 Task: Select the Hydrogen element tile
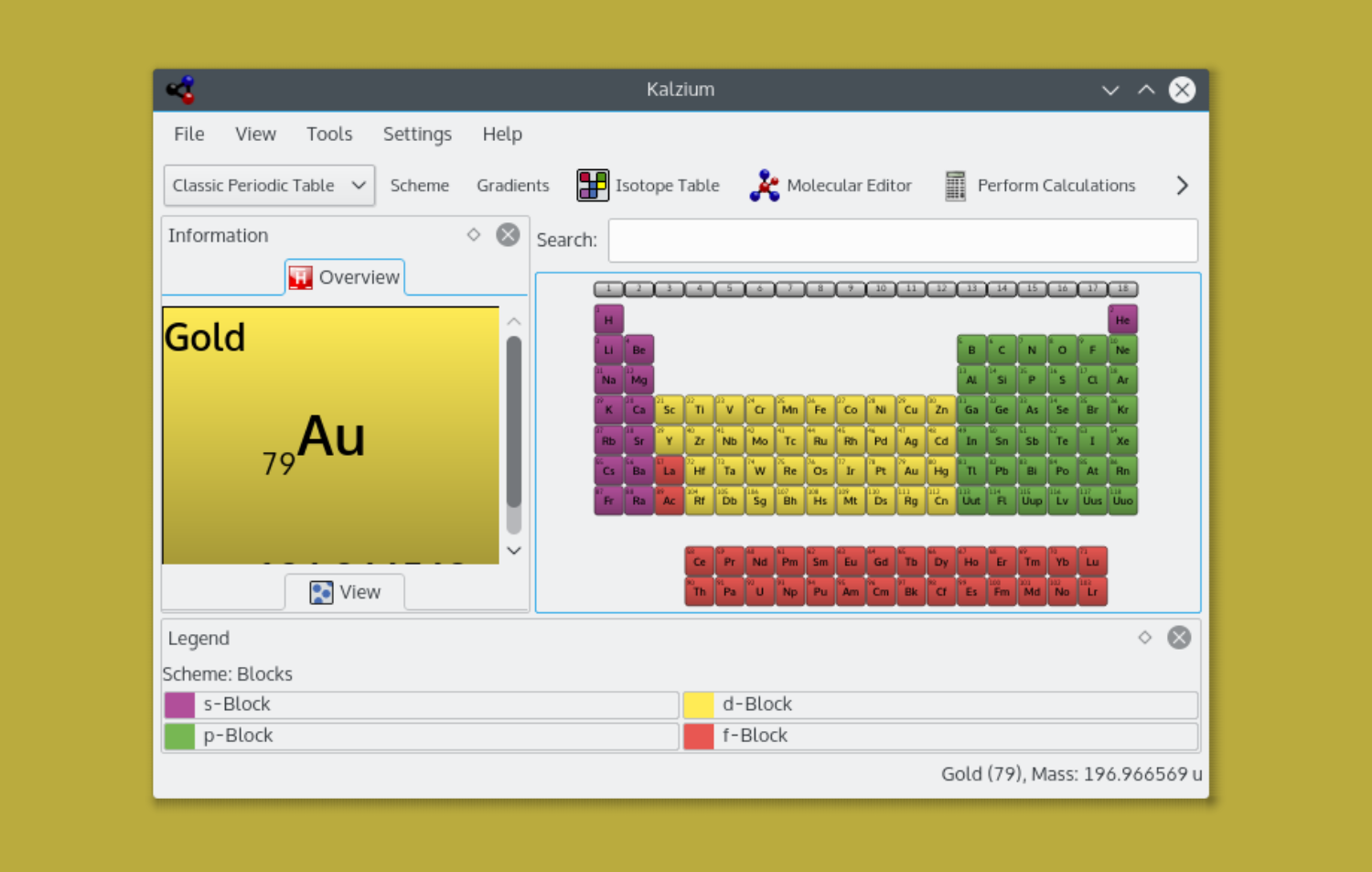[608, 319]
